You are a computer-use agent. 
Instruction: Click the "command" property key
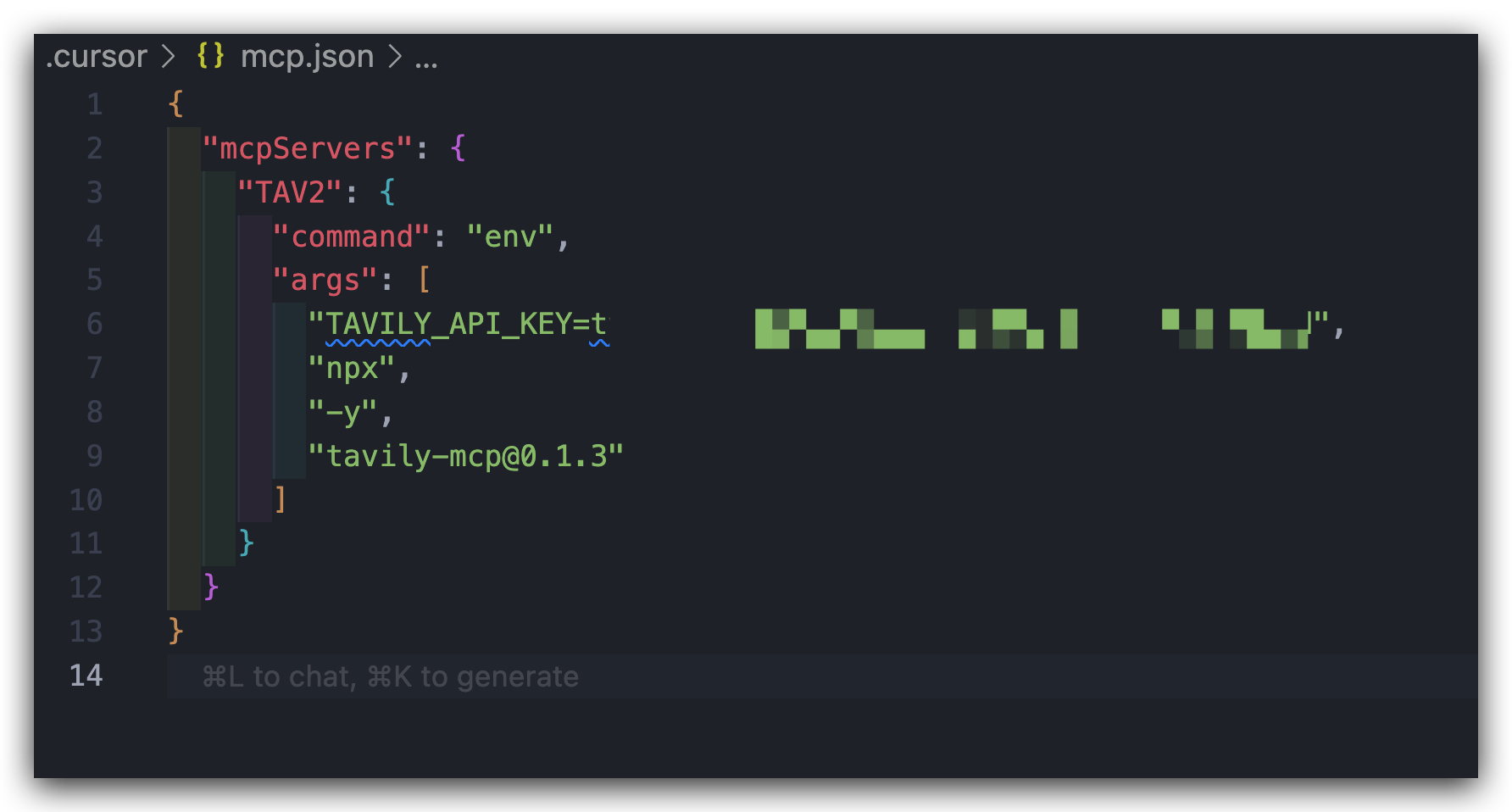(351, 236)
